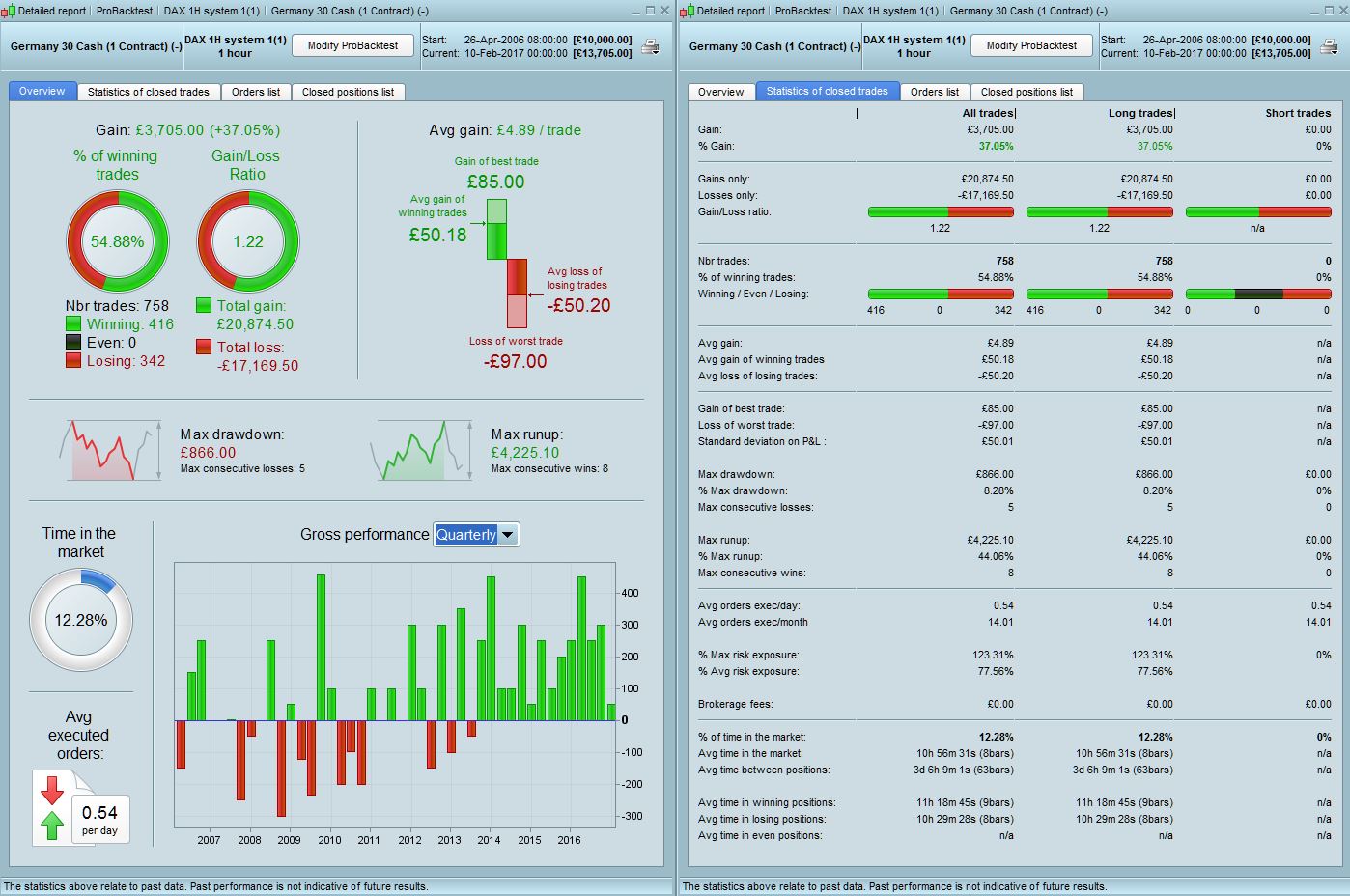This screenshot has height=896, width=1350.
Task: Click the printer icon in right report window
Action: coord(1330,46)
